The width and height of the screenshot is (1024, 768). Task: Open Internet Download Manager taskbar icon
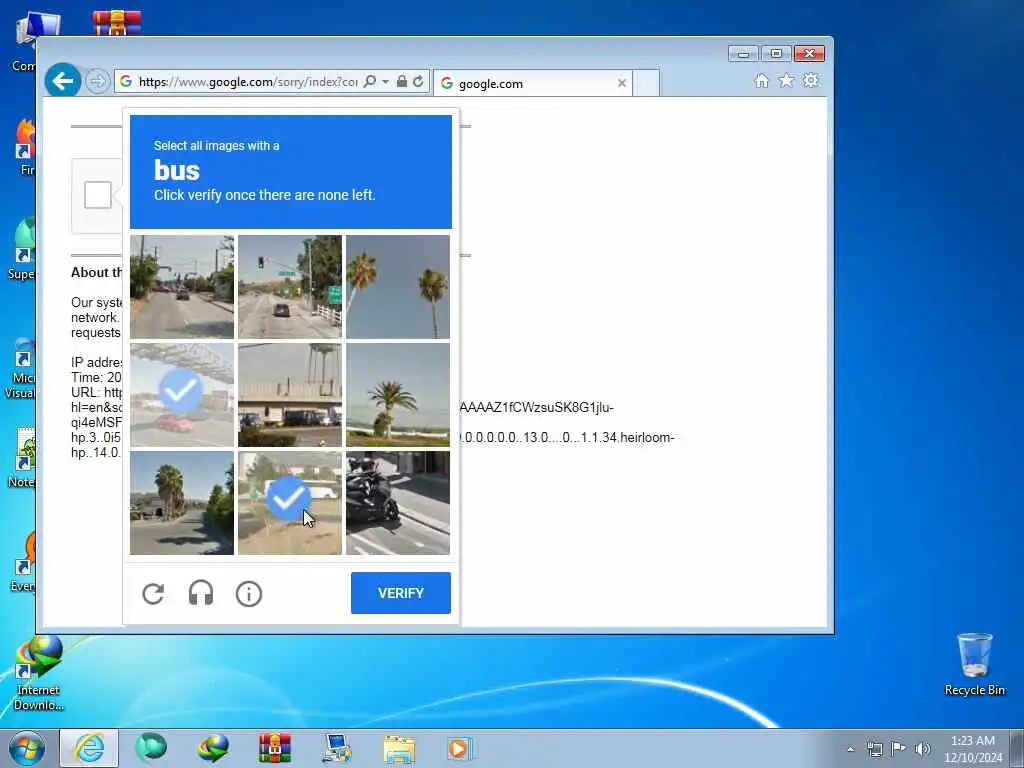point(213,748)
